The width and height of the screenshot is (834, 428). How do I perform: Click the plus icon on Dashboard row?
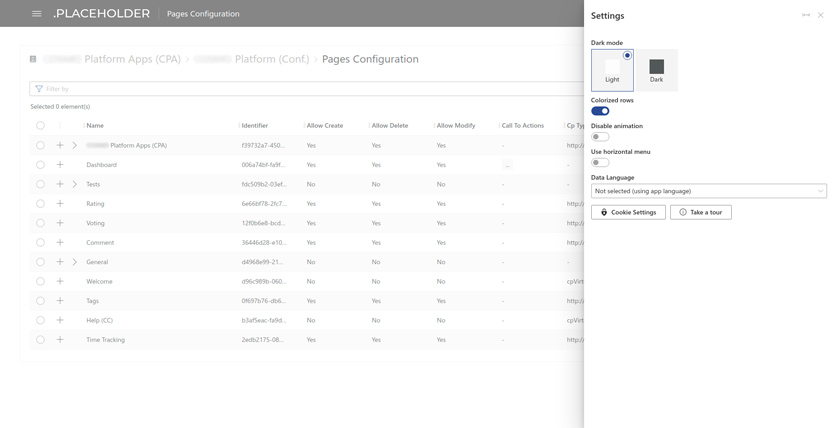click(x=60, y=165)
